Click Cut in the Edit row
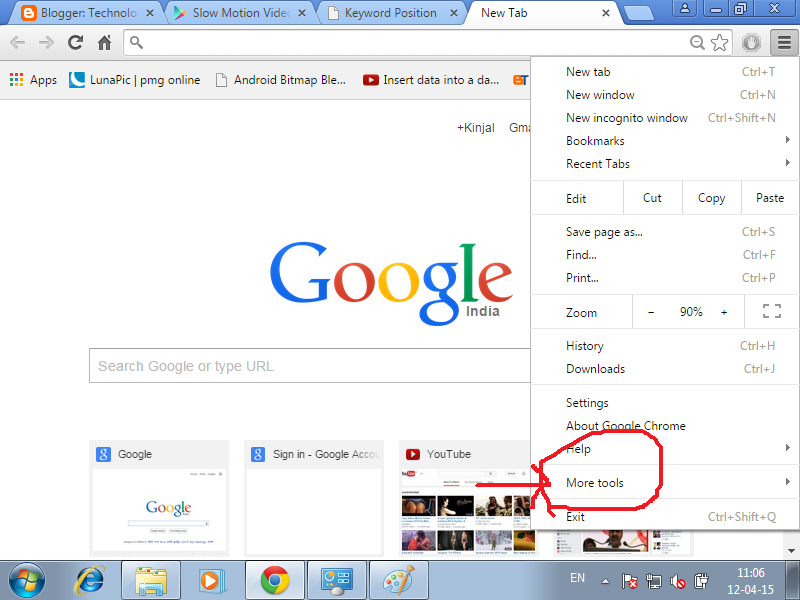Viewport: 800px width, 600px height. click(x=653, y=198)
